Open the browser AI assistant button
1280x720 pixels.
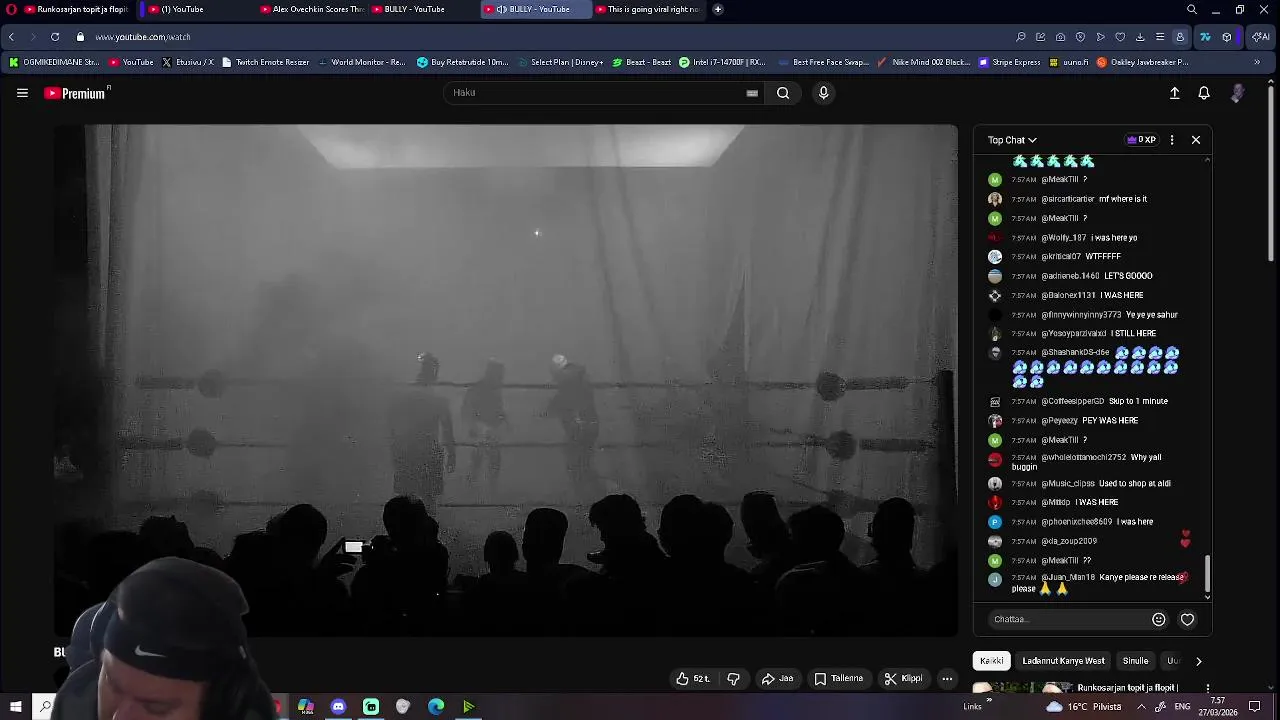pos(1260,37)
